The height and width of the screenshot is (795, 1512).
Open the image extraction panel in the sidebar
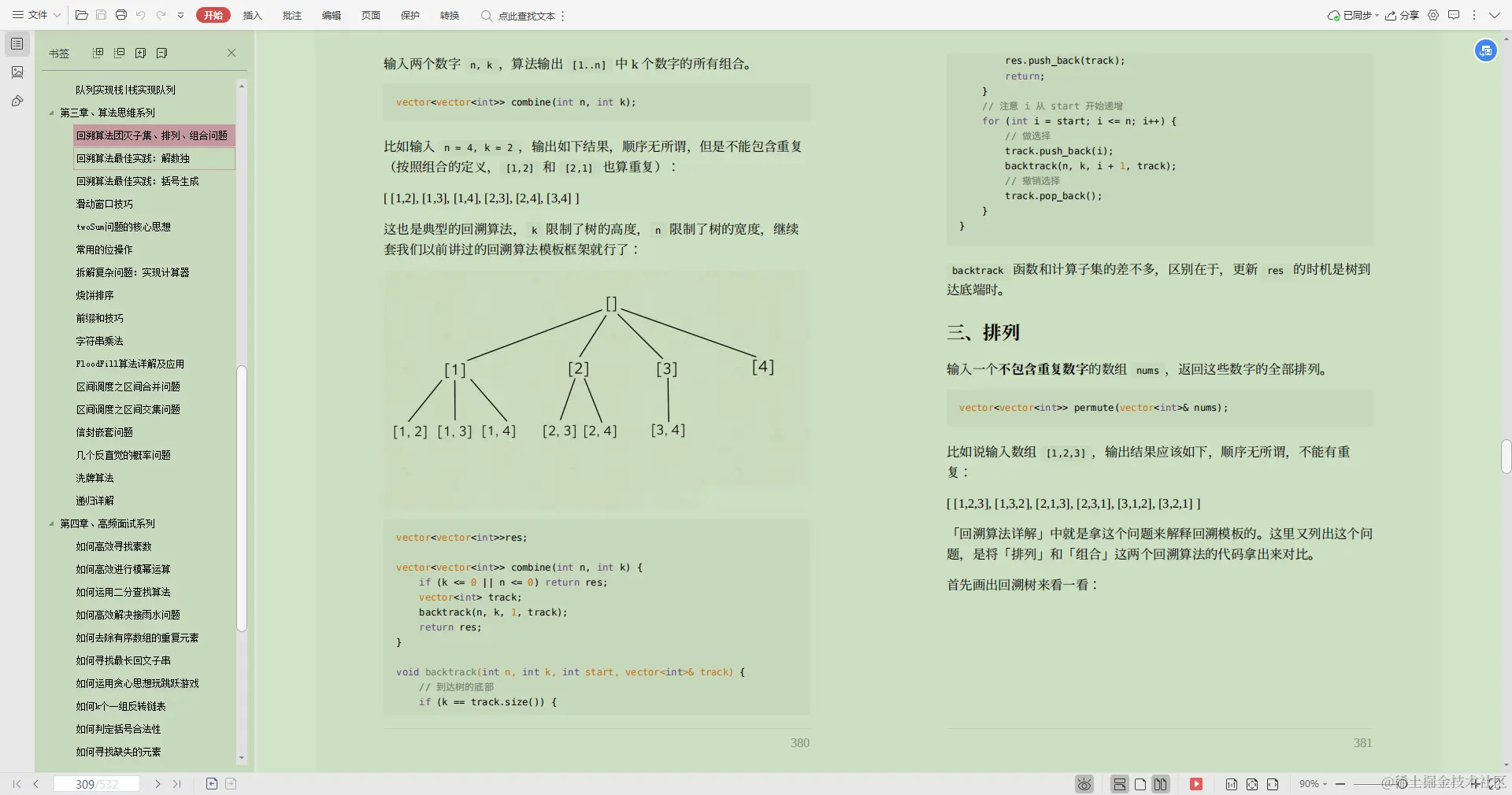pyautogui.click(x=17, y=72)
